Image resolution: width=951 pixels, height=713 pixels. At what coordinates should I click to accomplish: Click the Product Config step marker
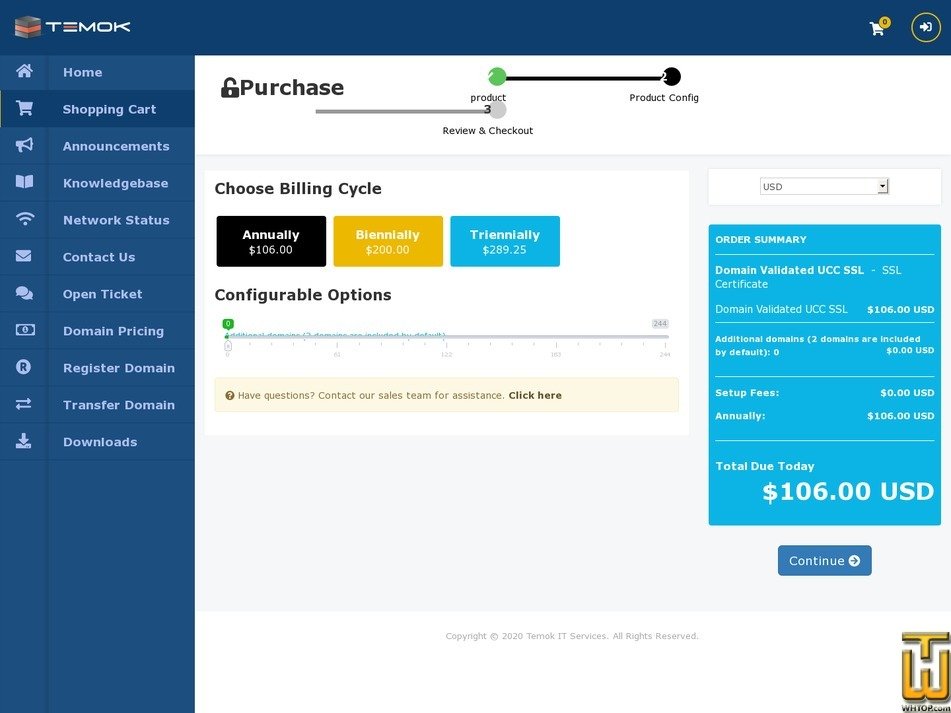coord(671,77)
